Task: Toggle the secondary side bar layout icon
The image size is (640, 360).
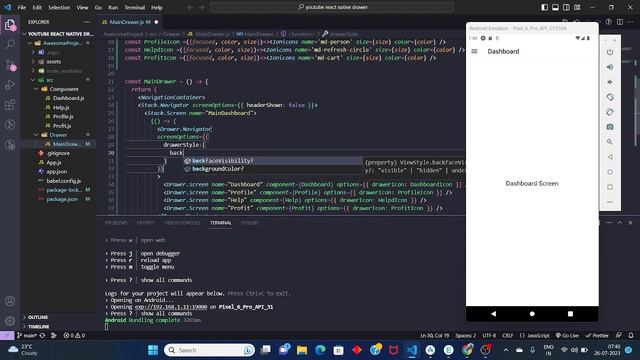Action: click(567, 7)
